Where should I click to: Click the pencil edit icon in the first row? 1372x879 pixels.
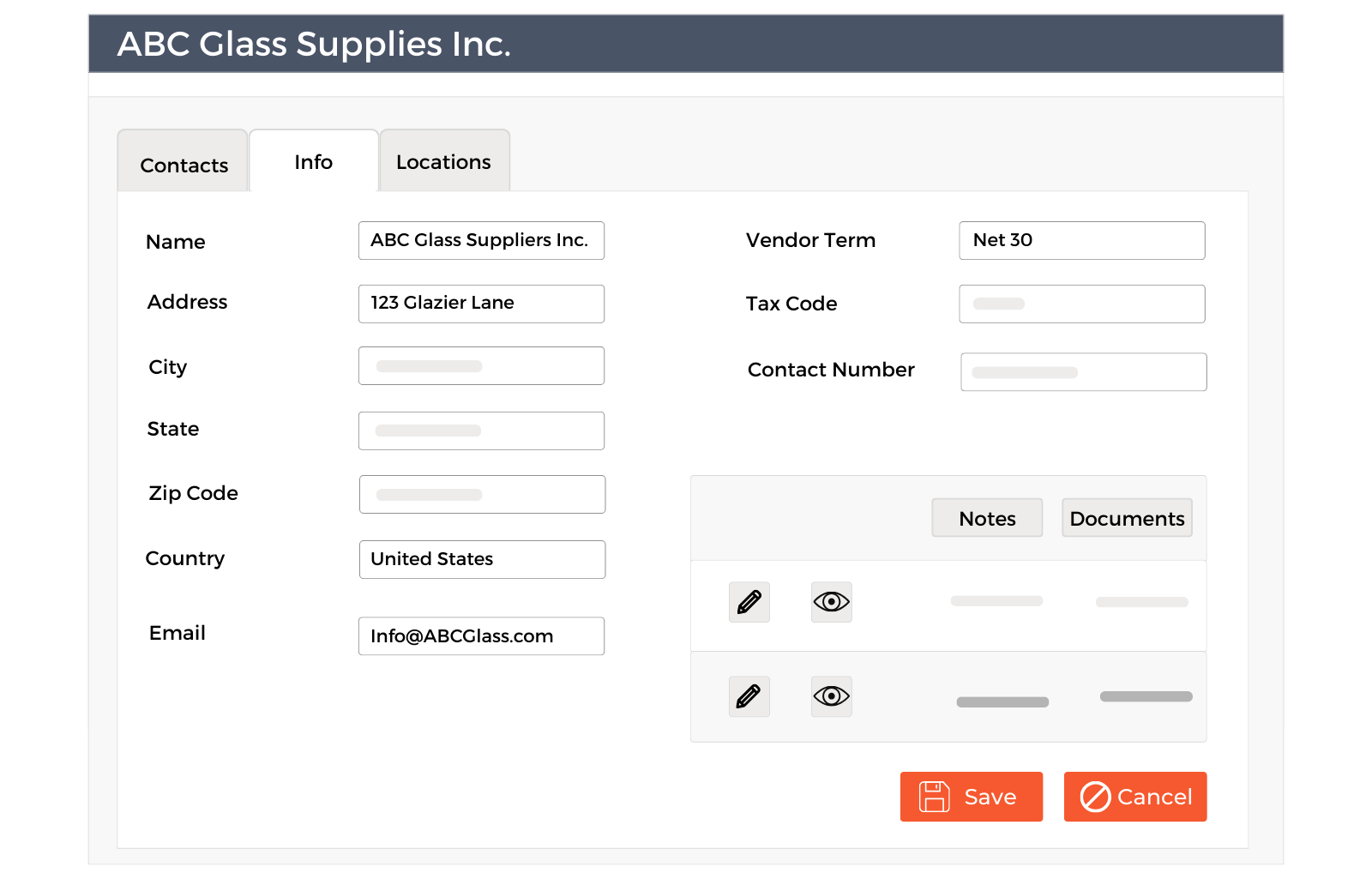749,602
